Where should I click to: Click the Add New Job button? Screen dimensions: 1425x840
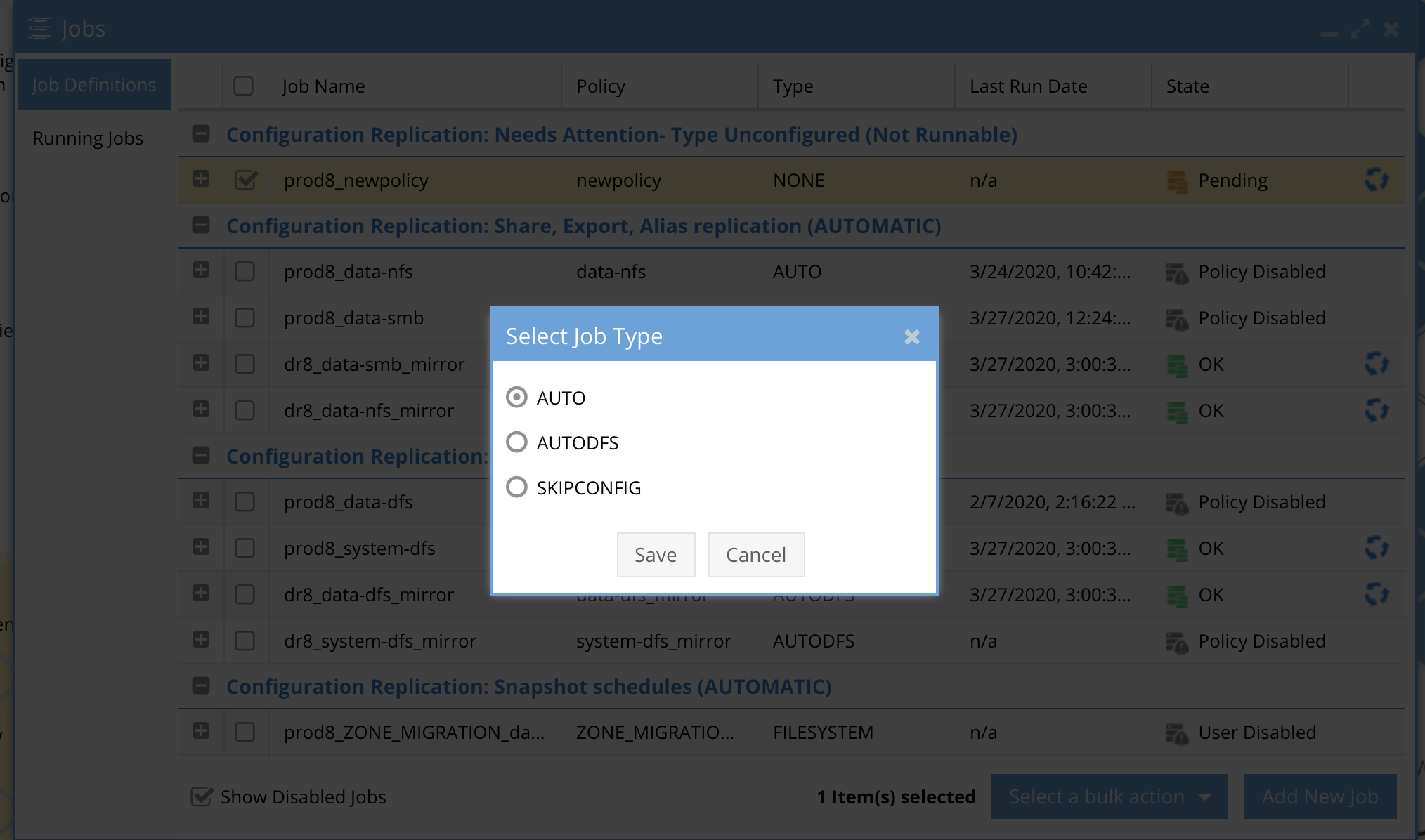[x=1320, y=796]
